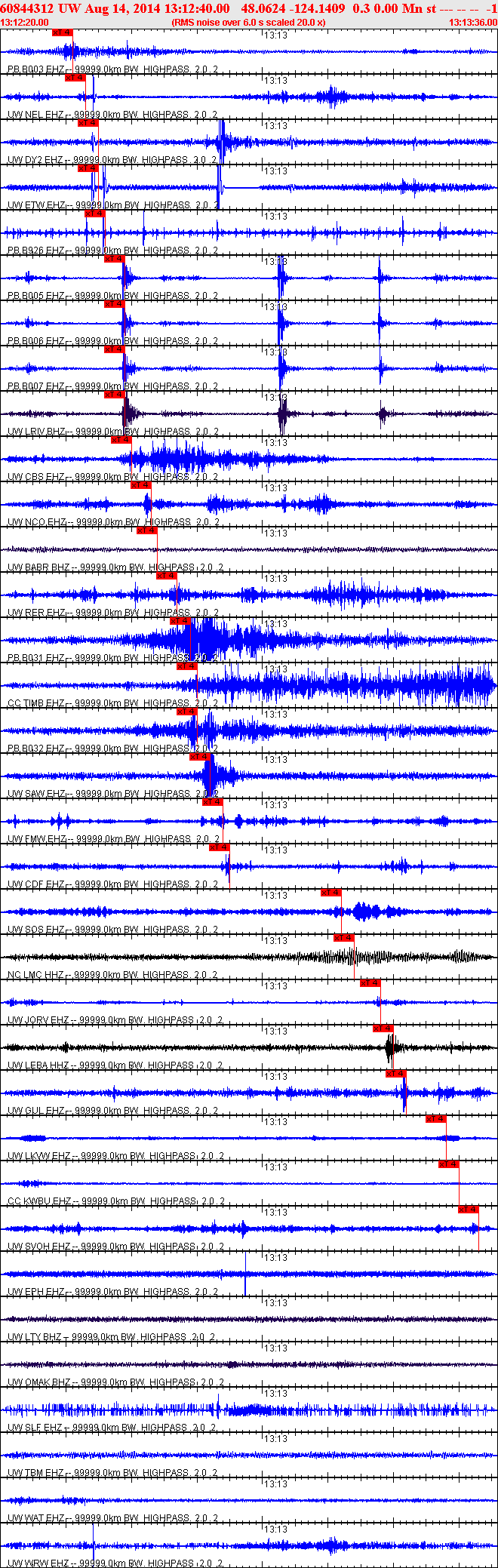Screen dimensions: 498x1568
Task: Click the red pick marker on UW JORV trace
Action: pos(370,983)
